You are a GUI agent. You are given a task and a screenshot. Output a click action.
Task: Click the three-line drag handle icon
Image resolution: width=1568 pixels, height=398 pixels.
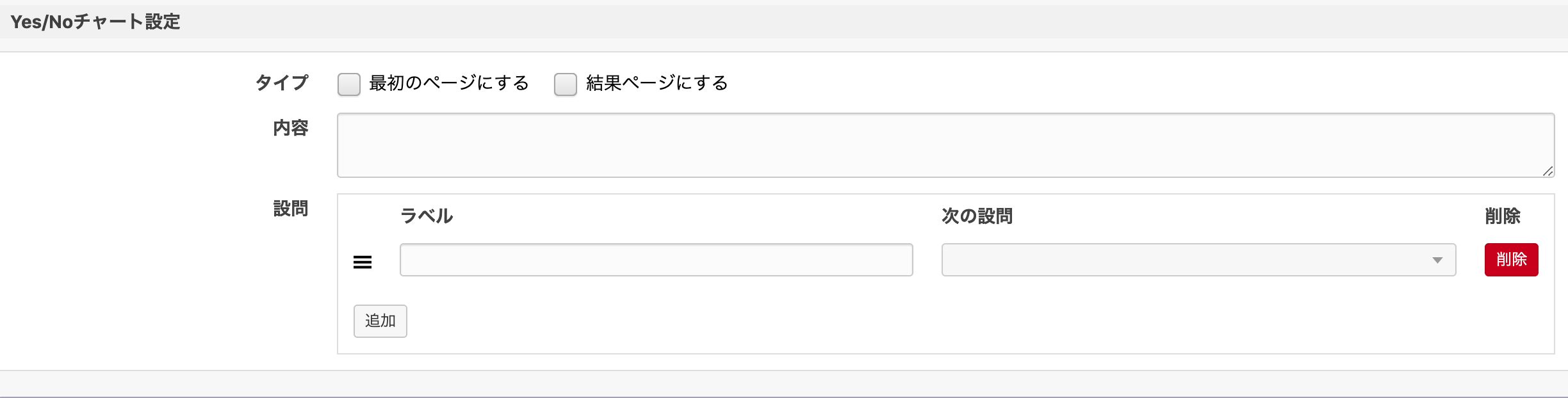pos(363,262)
